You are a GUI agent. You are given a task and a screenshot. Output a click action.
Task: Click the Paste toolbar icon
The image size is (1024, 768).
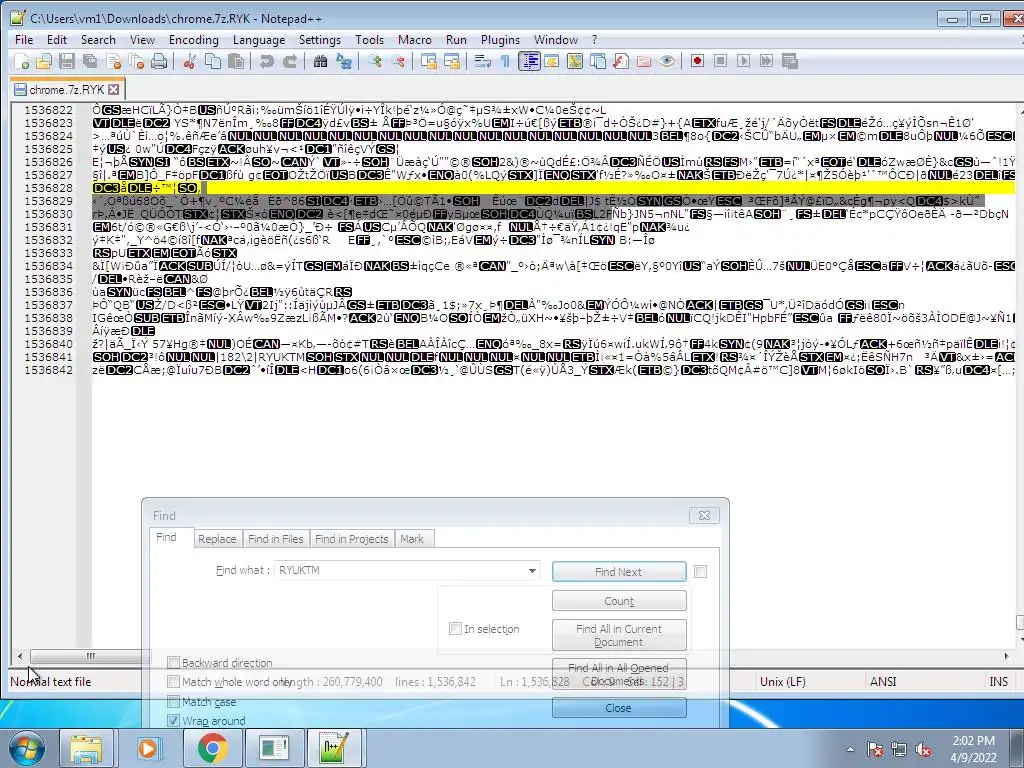point(236,61)
